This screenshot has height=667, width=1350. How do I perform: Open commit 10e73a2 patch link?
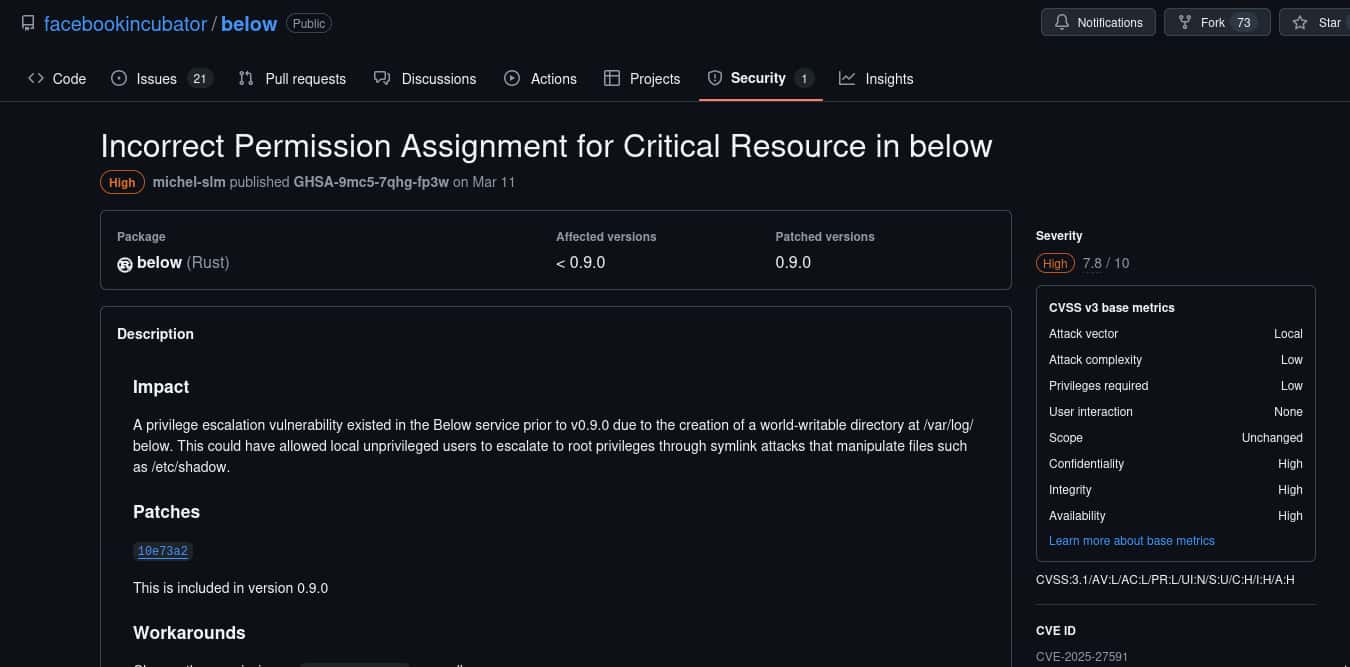click(162, 551)
